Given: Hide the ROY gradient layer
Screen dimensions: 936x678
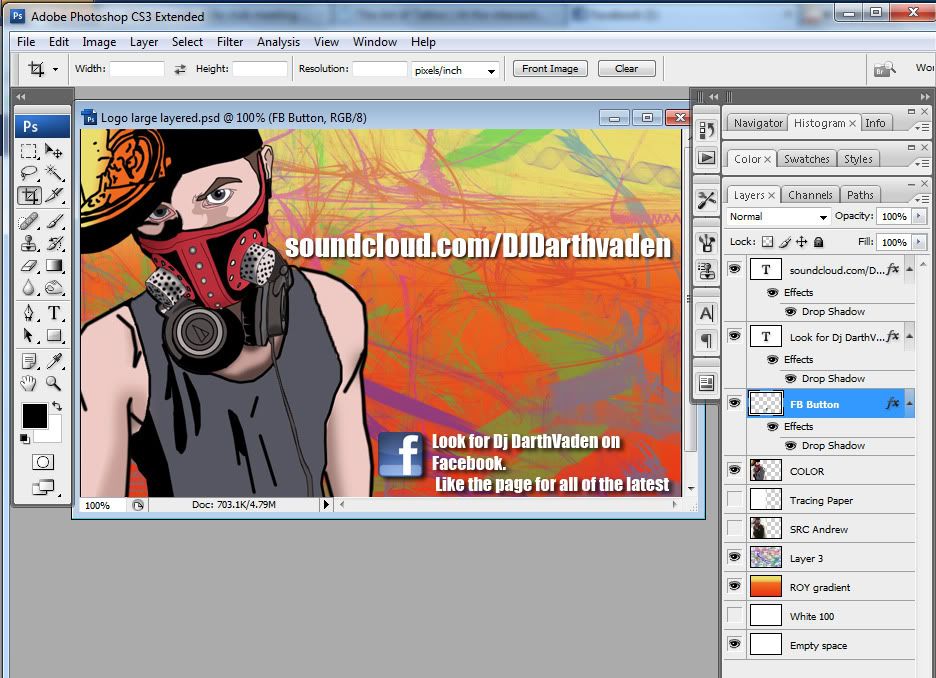Looking at the screenshot, I should pyautogui.click(x=735, y=586).
